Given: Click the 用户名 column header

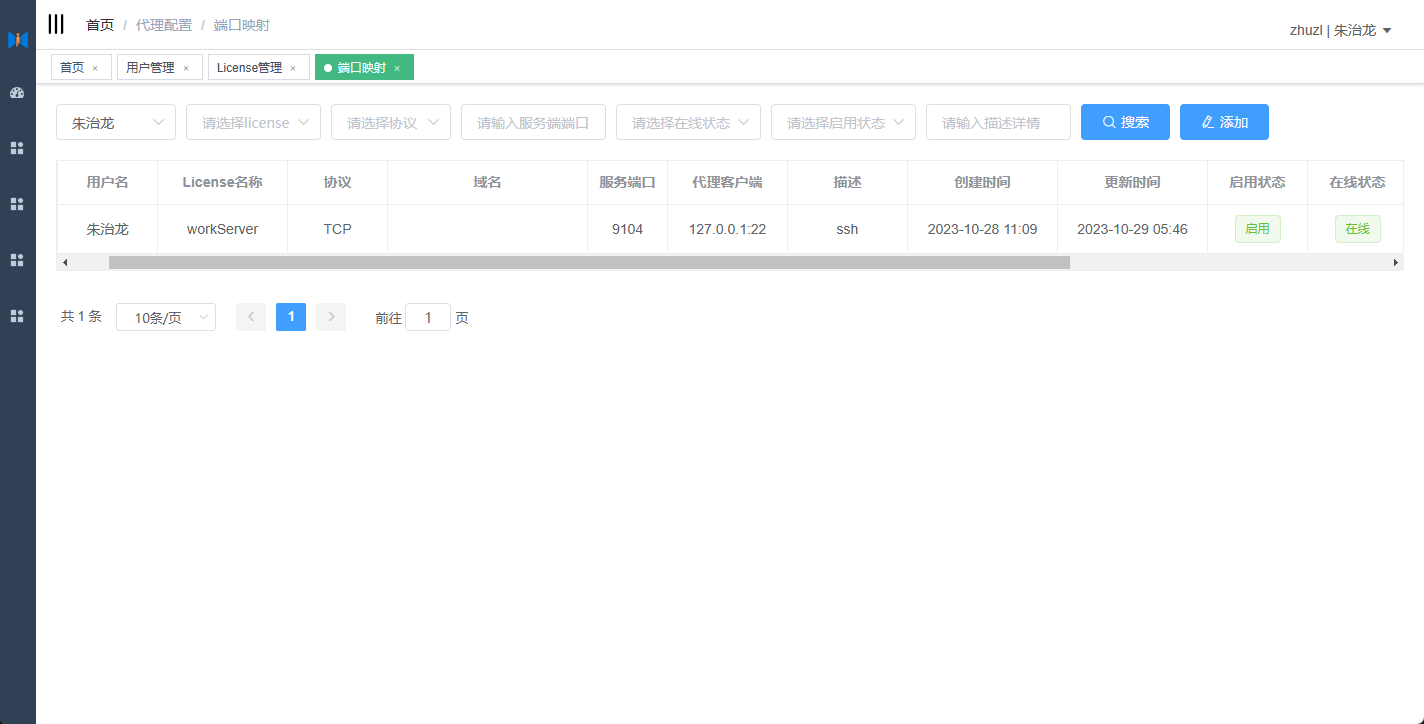Looking at the screenshot, I should pyautogui.click(x=107, y=182).
